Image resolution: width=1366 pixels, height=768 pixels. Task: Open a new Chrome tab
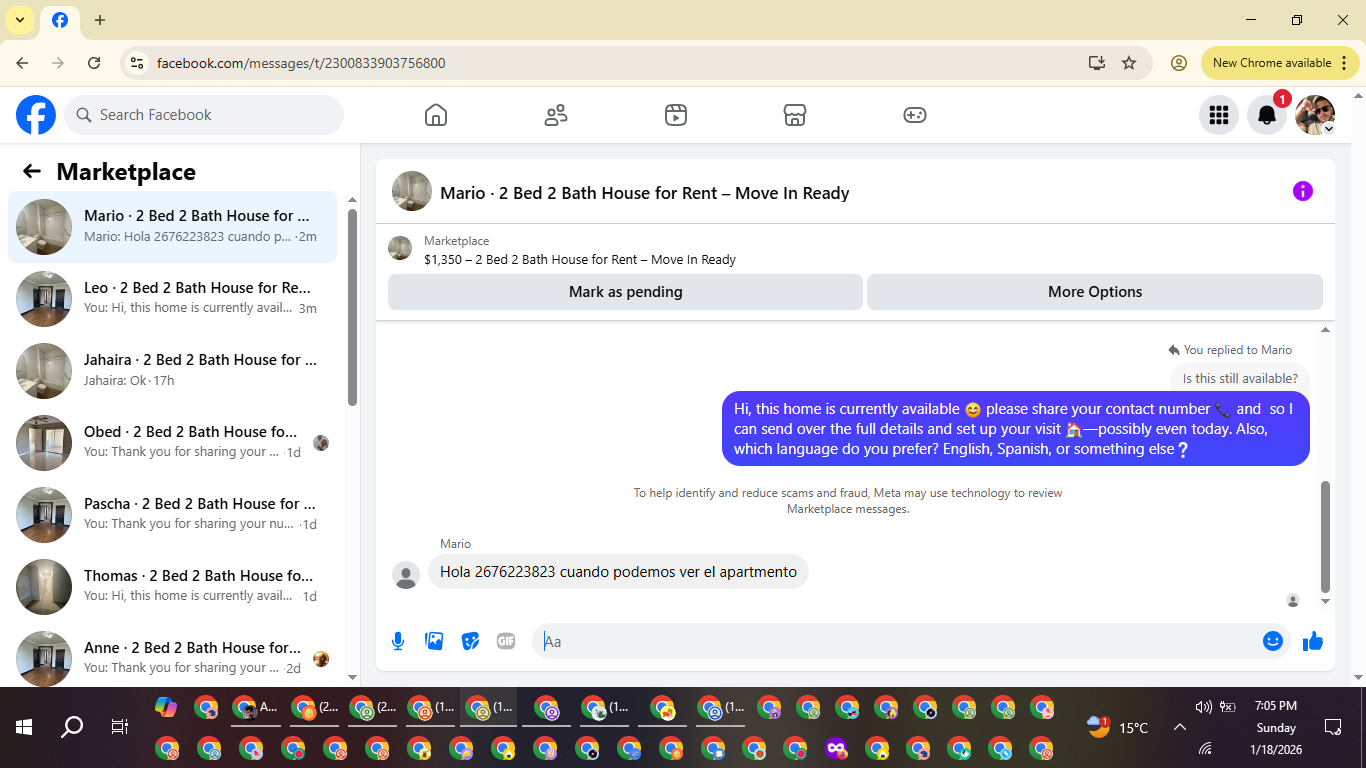100,20
